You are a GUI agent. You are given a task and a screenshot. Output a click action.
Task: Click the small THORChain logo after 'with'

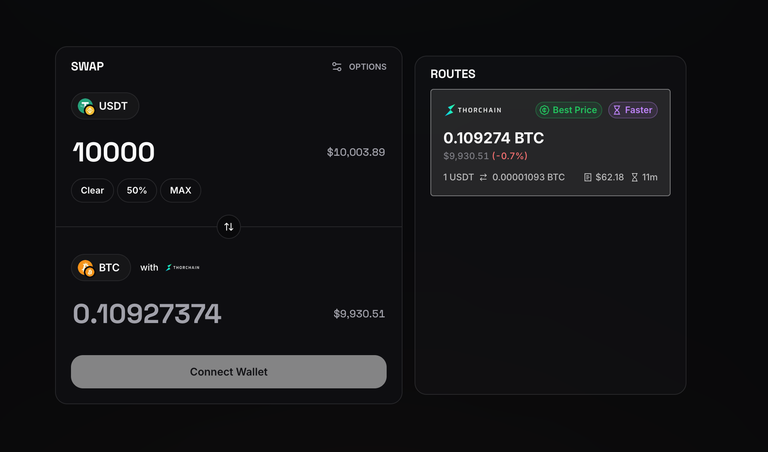coord(183,267)
